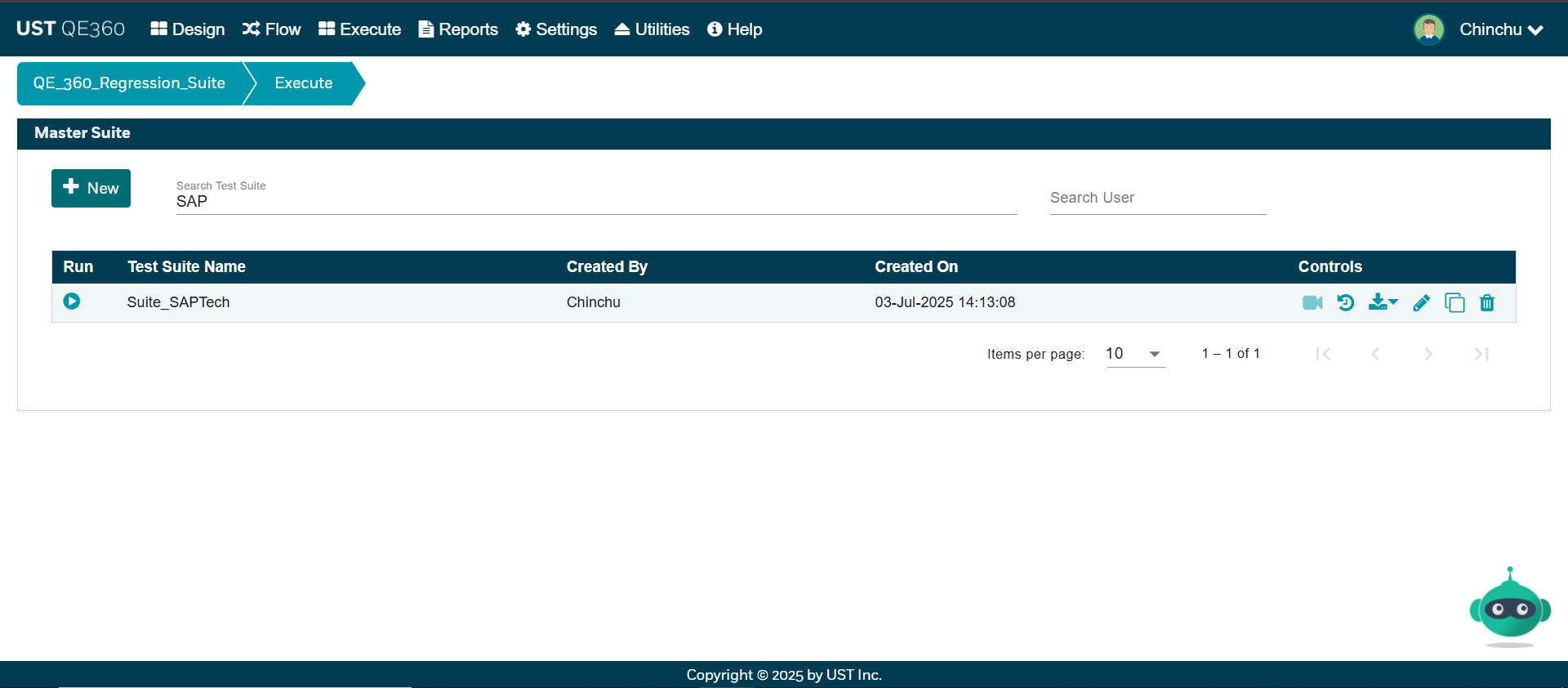Open the Execute menu in top bar
The width and height of the screenshot is (1568, 688).
[360, 29]
